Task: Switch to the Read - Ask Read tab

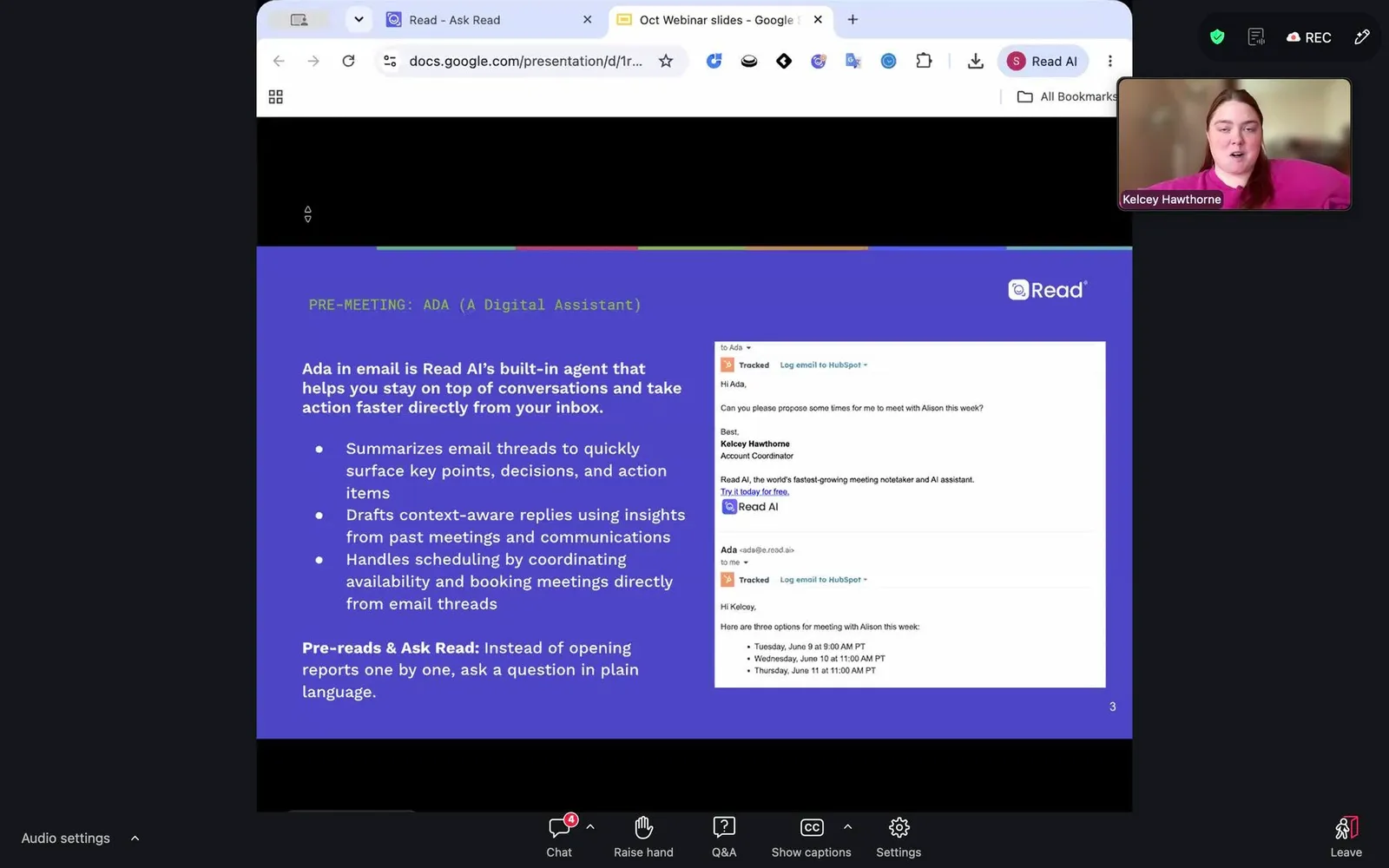Action: [489, 20]
